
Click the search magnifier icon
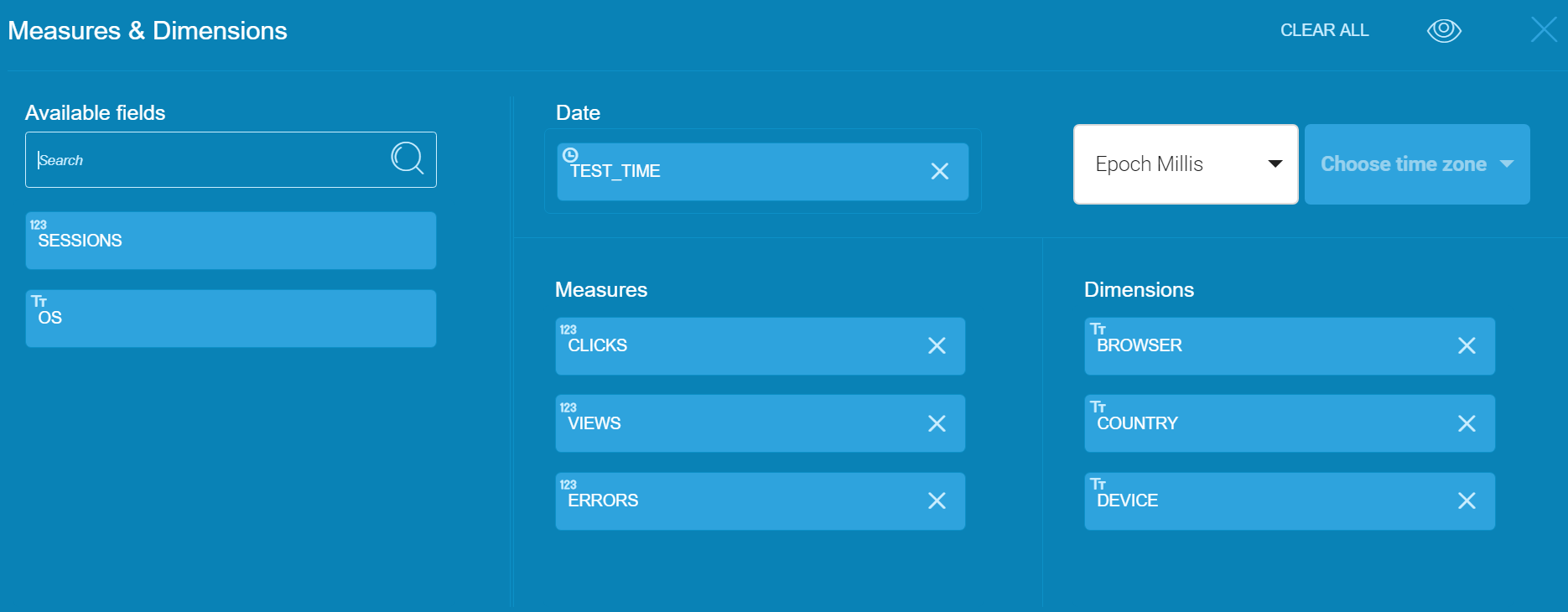pyautogui.click(x=408, y=159)
